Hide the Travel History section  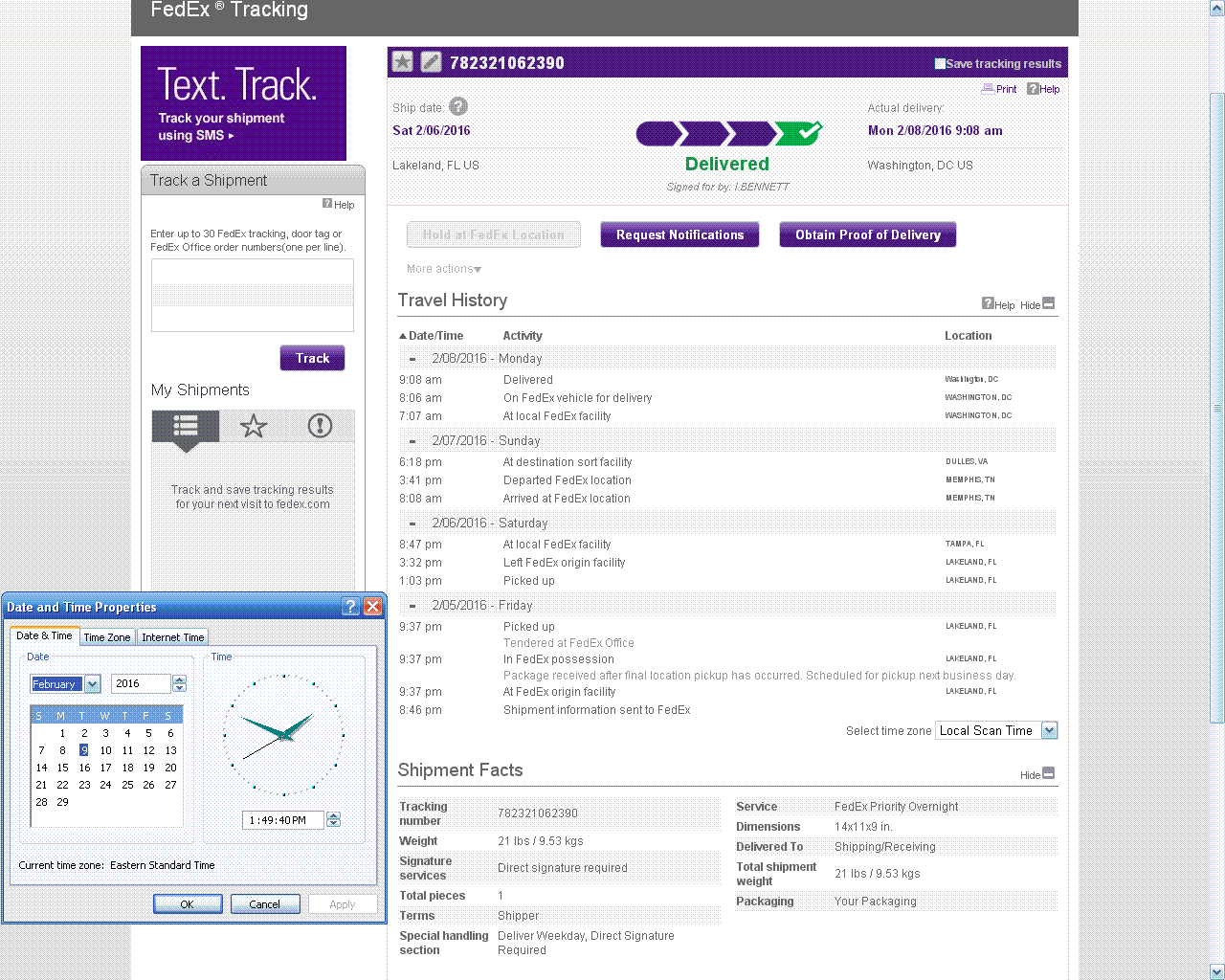1048,303
